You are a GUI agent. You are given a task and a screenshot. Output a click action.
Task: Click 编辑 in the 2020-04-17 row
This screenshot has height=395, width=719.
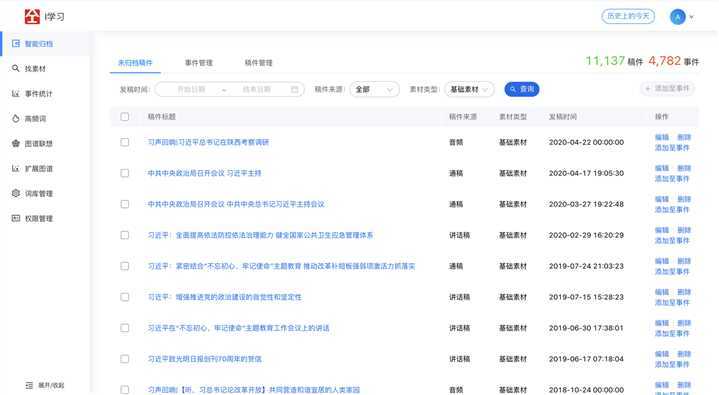[x=662, y=168]
